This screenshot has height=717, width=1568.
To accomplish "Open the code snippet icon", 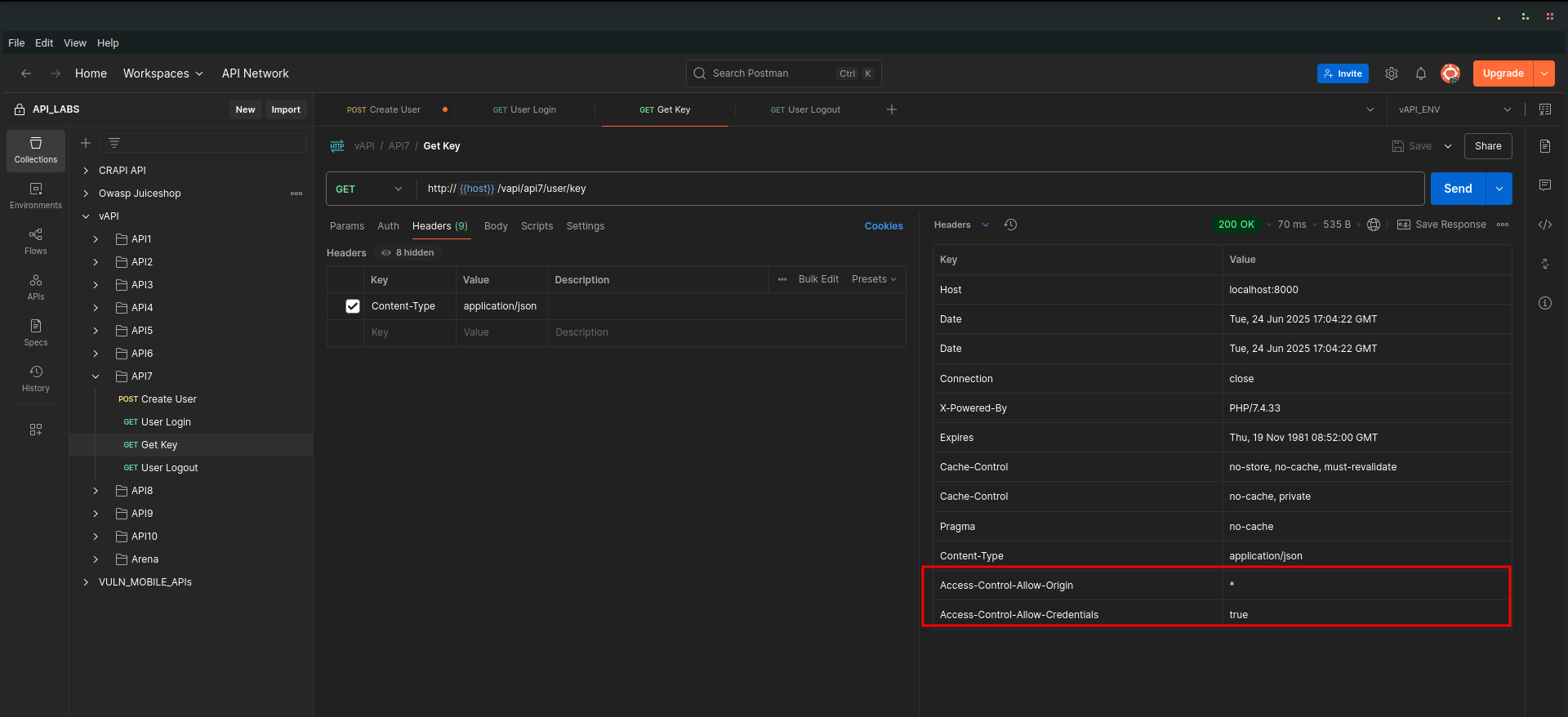I will click(1545, 225).
